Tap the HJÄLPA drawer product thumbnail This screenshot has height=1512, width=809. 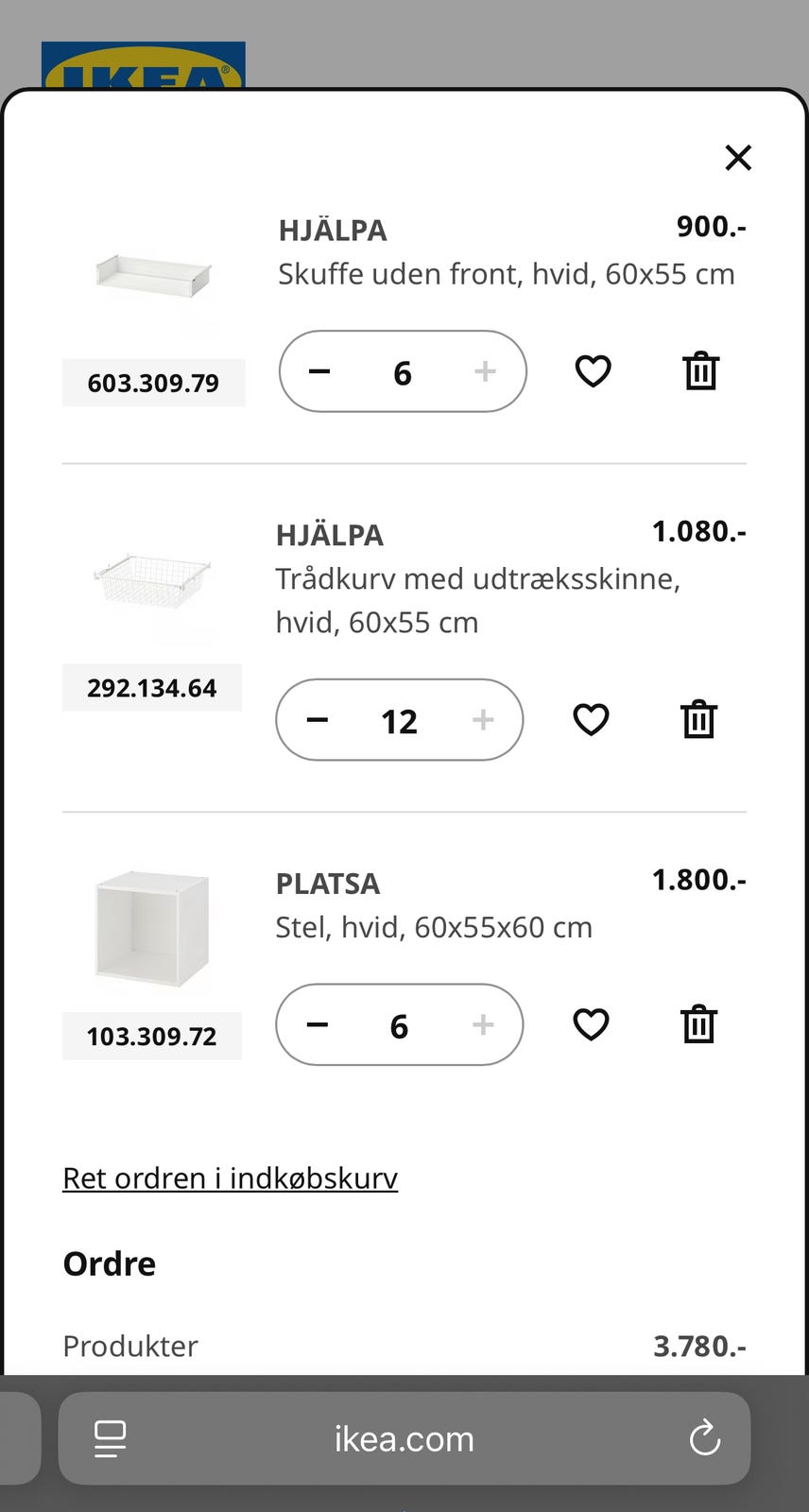pos(153,276)
